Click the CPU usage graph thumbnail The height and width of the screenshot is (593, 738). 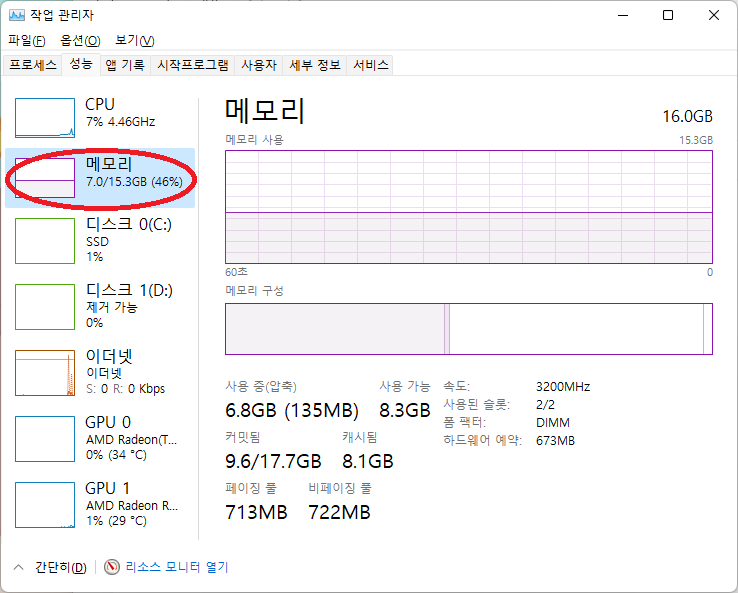[x=45, y=118]
